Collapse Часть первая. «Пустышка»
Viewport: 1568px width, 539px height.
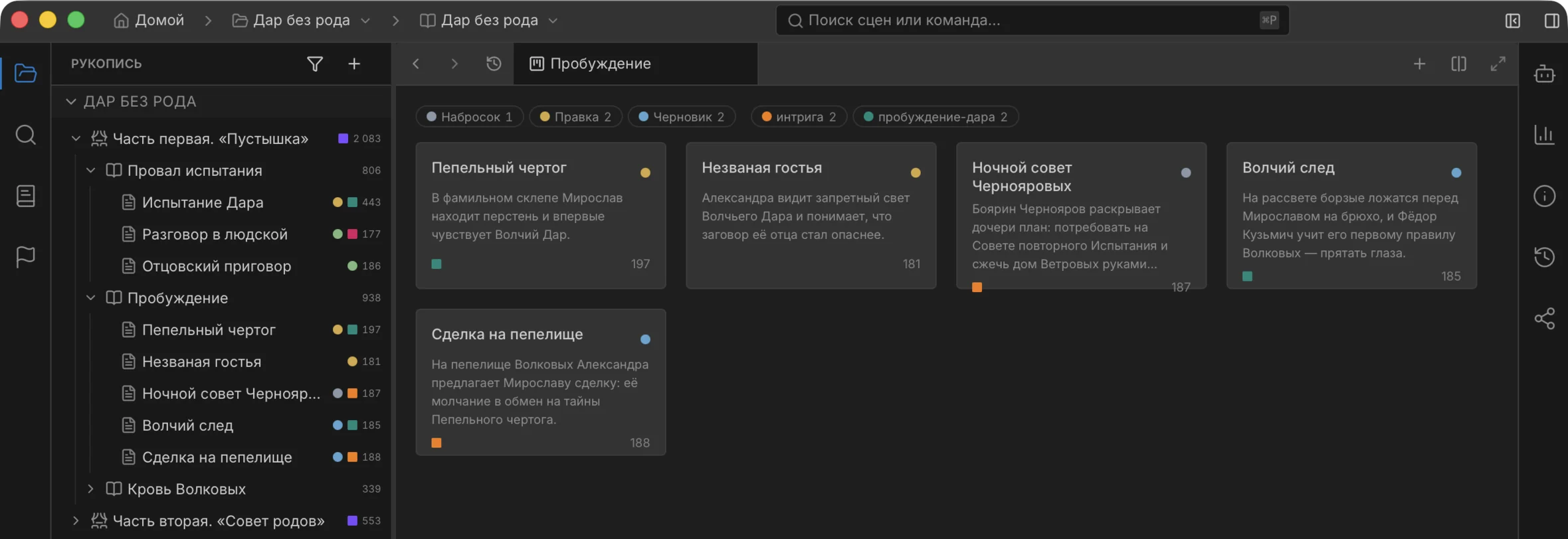point(76,139)
